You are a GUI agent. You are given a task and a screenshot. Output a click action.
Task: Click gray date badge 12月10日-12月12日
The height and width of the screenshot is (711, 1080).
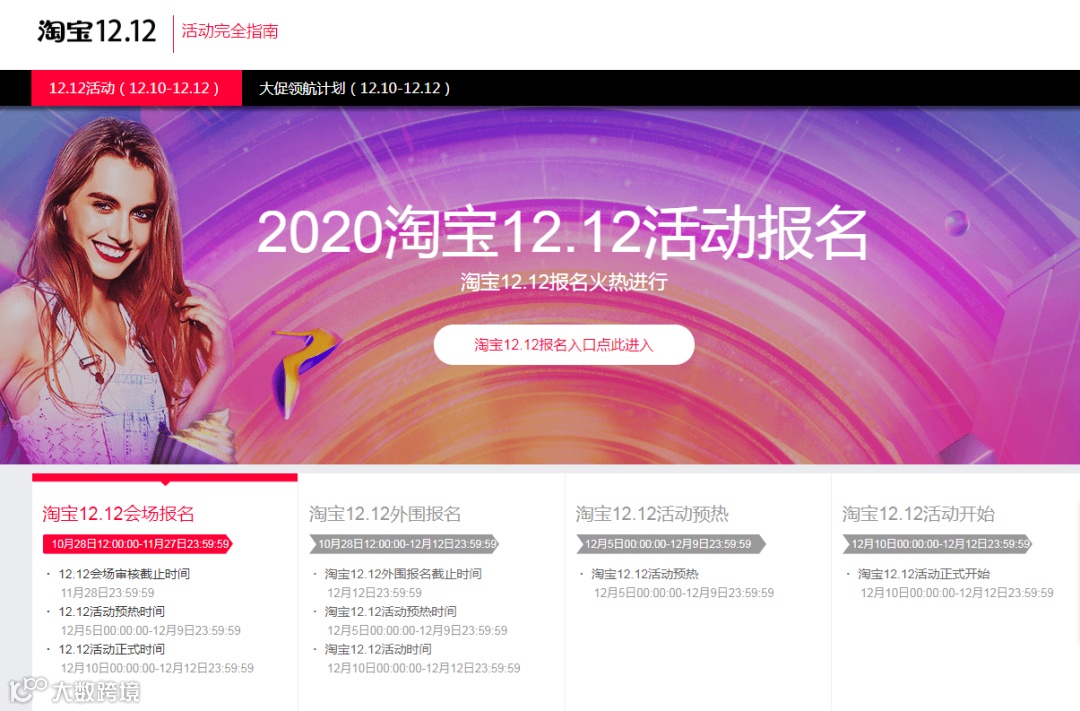pyautogui.click(x=937, y=544)
